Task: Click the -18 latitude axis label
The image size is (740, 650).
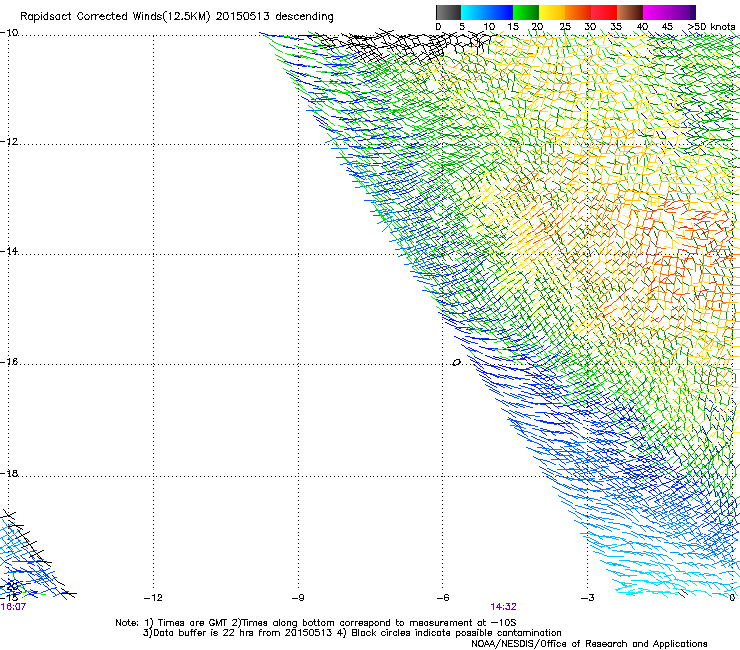Action: pos(9,473)
